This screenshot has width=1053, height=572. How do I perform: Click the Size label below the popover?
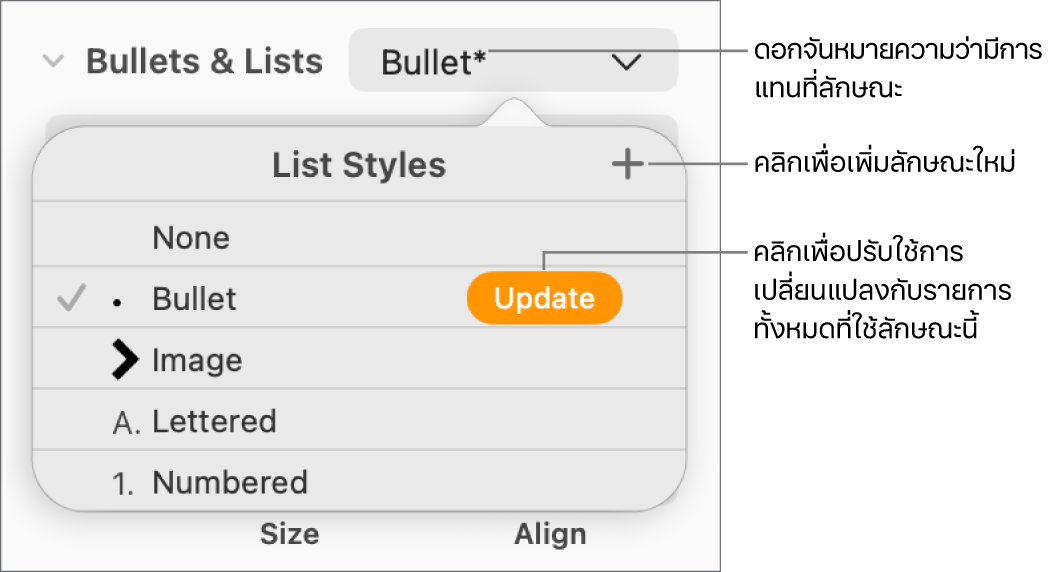[x=289, y=535]
